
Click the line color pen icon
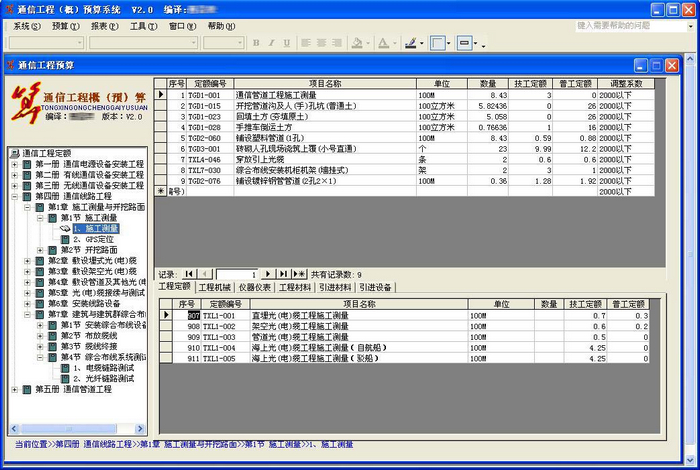tap(411, 43)
